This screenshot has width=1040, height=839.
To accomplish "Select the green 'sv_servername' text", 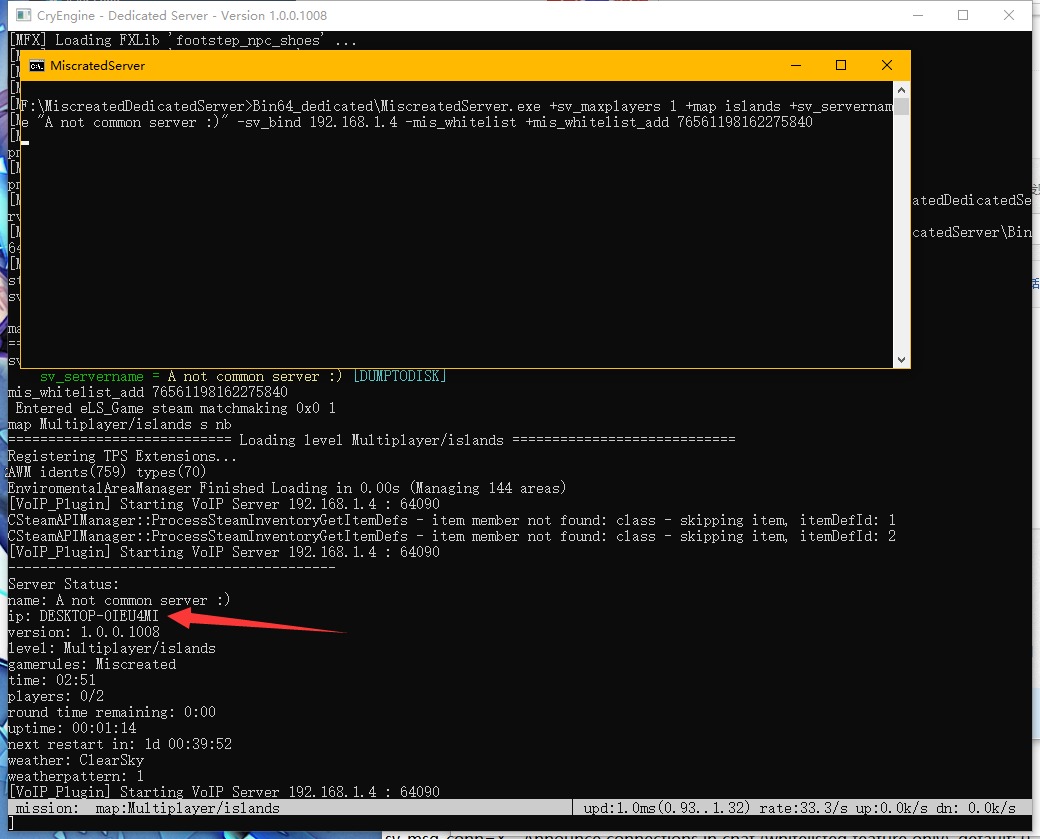I will tap(92, 377).
